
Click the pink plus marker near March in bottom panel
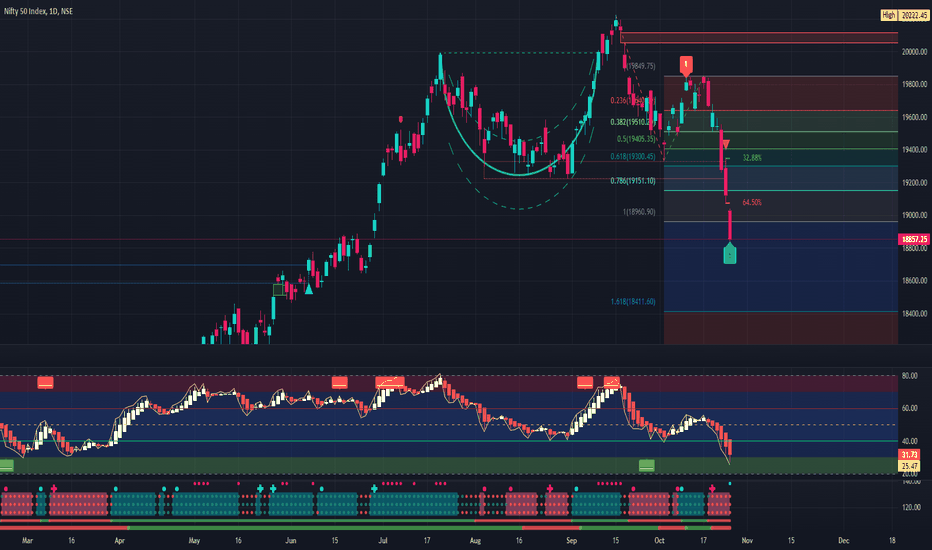(x=54, y=489)
